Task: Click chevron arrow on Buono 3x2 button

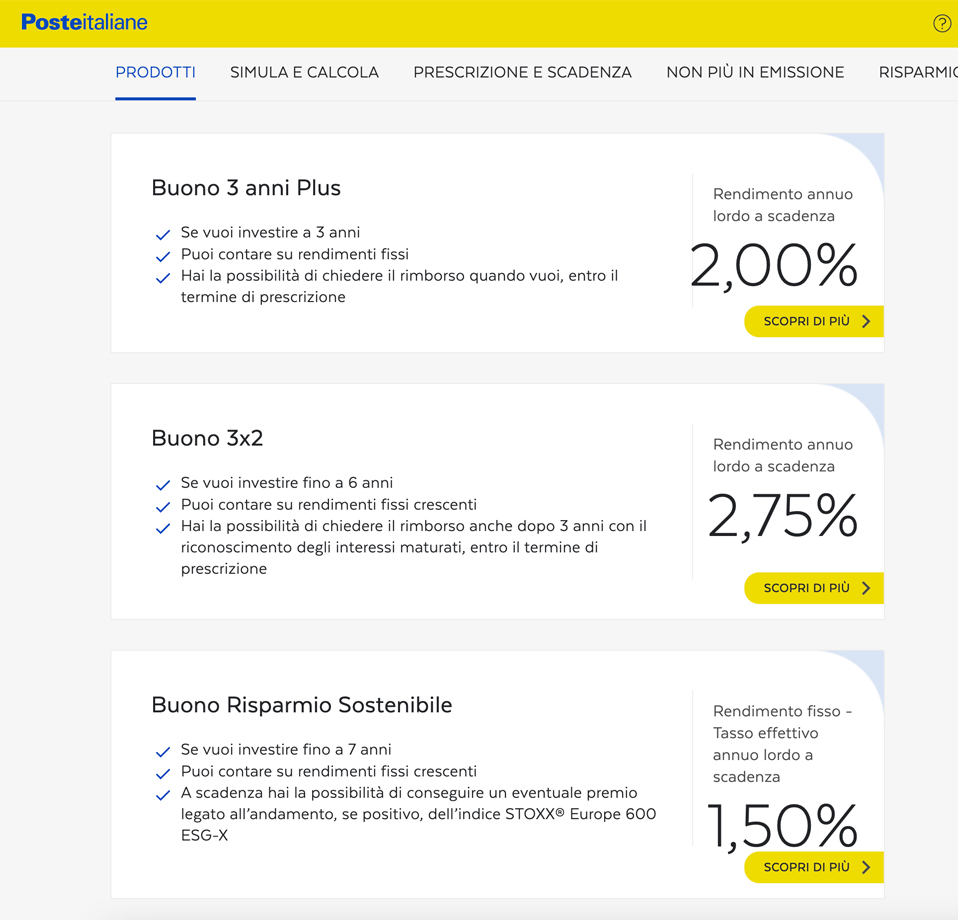Action: point(866,588)
